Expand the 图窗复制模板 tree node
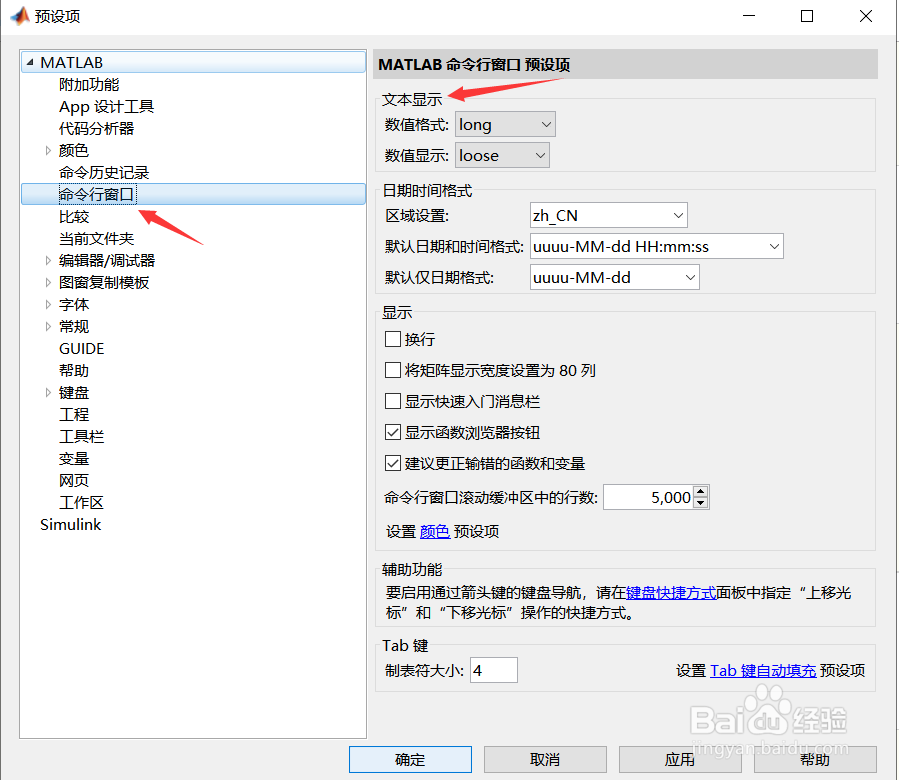Screen dimensions: 899x780 pos(48,282)
